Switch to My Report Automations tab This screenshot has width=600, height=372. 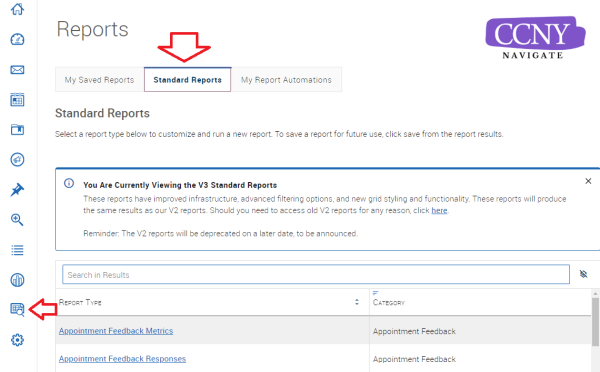(x=286, y=80)
